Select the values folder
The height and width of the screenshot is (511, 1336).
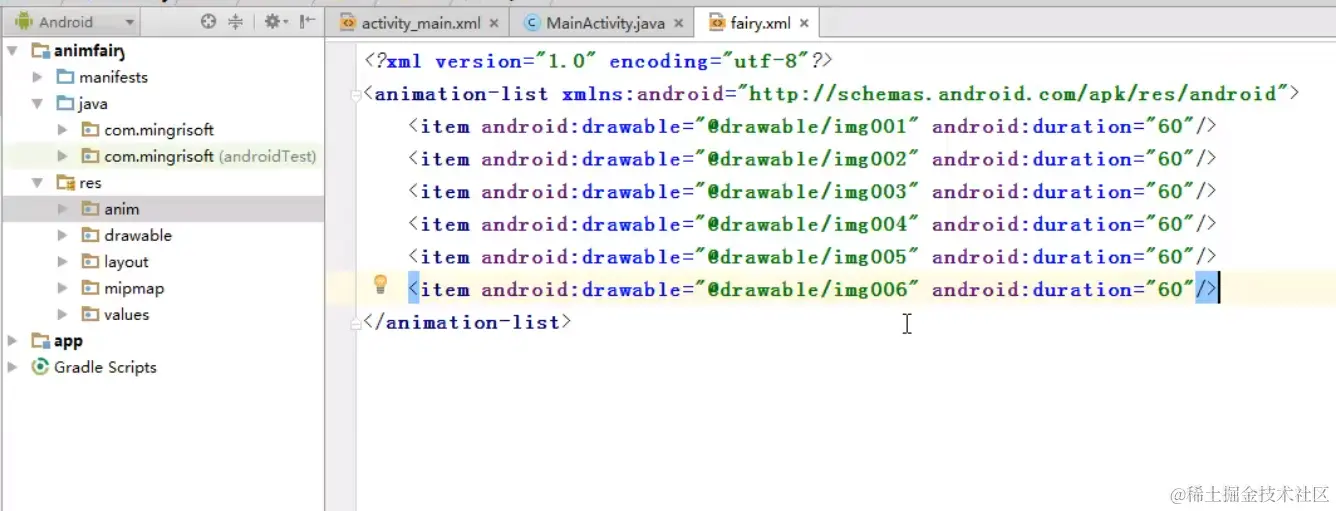click(x=127, y=314)
